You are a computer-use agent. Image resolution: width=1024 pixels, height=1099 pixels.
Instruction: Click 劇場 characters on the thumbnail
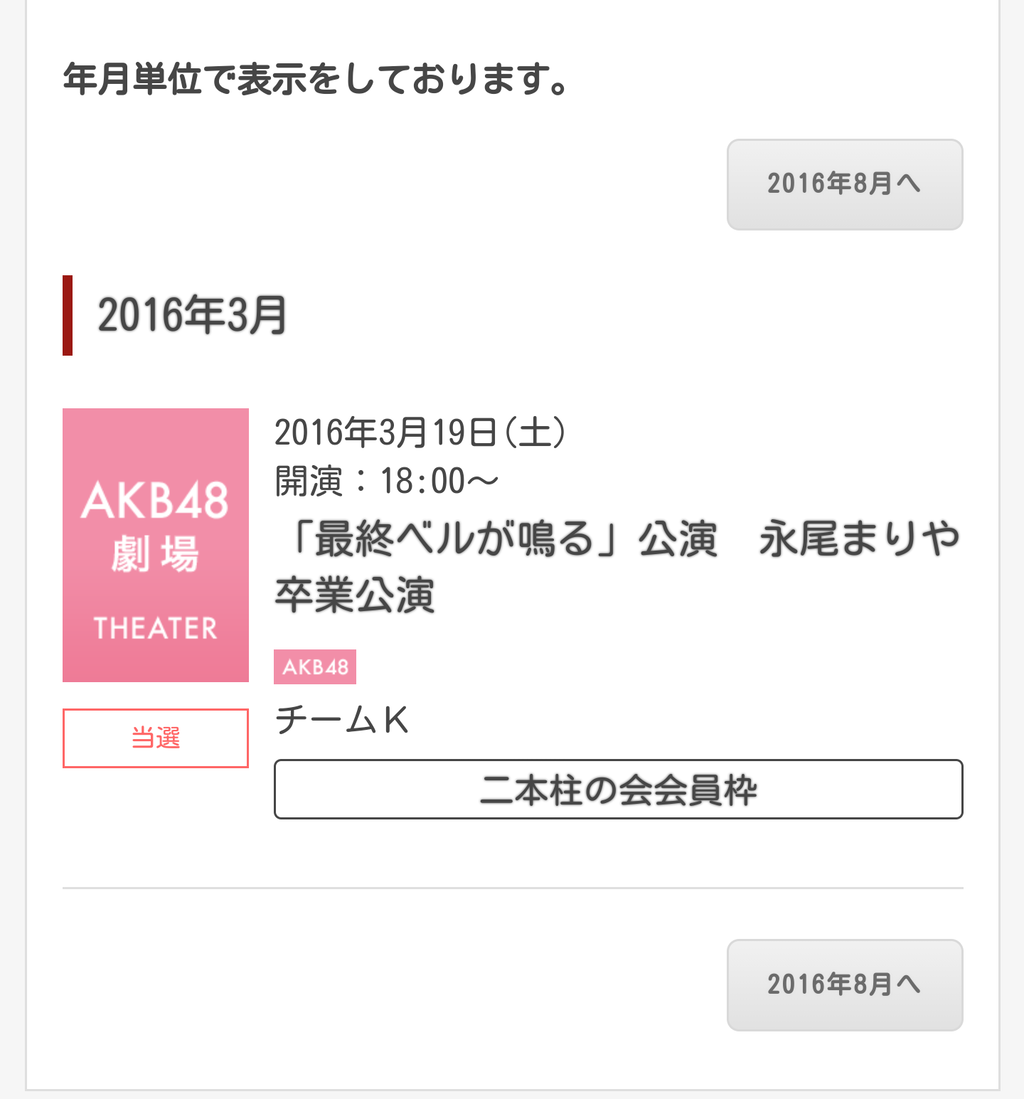155,555
